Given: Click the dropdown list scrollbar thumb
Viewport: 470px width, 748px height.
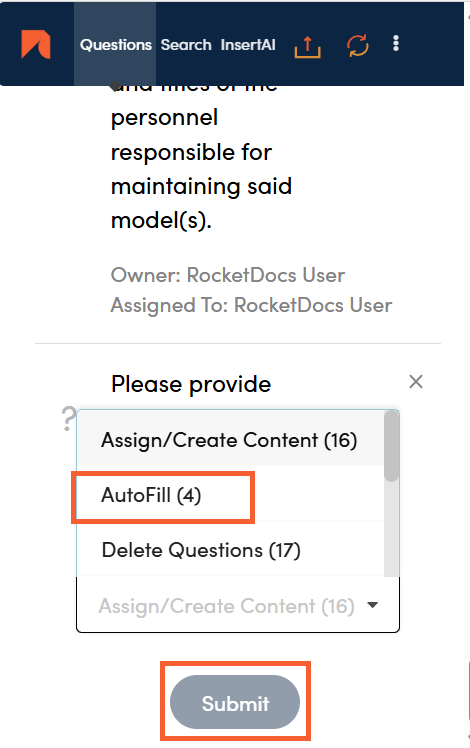Looking at the screenshot, I should tap(392, 447).
